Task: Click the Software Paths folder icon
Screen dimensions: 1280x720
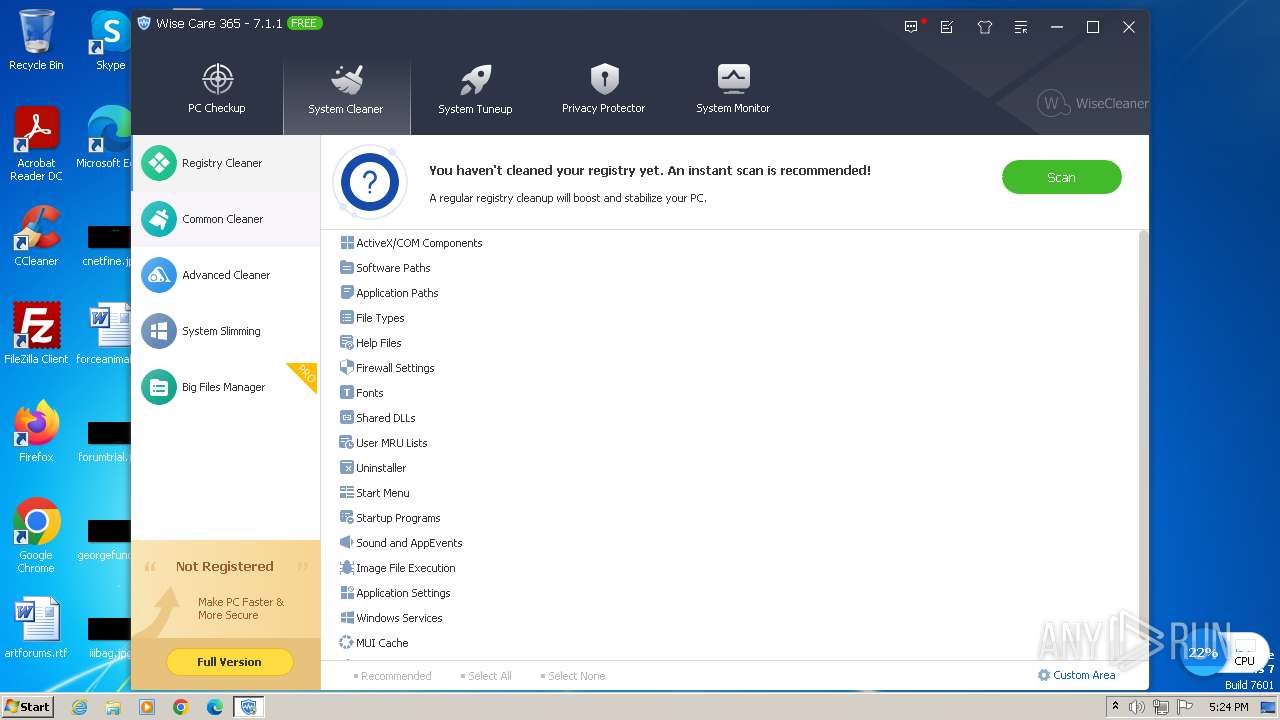Action: pyautogui.click(x=347, y=268)
